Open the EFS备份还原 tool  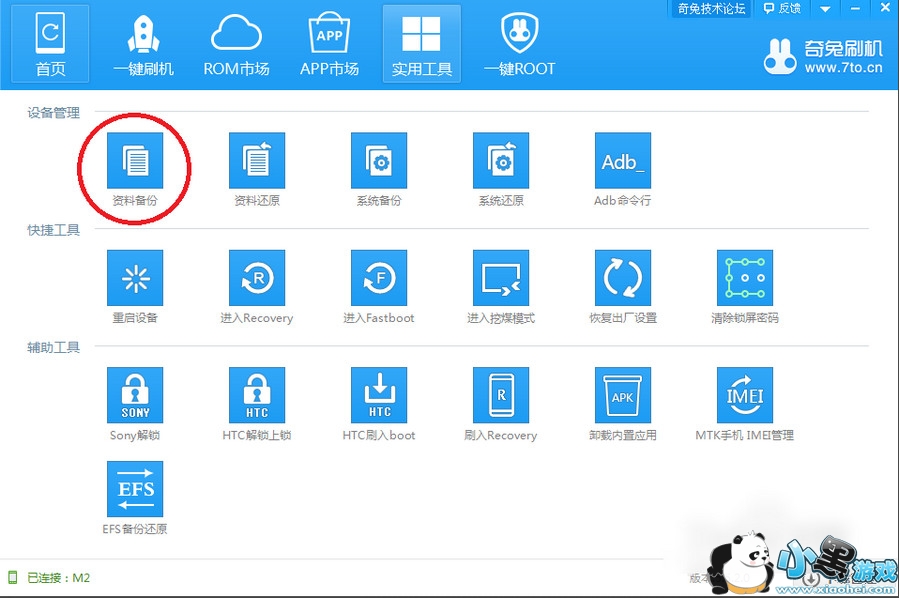pos(135,489)
